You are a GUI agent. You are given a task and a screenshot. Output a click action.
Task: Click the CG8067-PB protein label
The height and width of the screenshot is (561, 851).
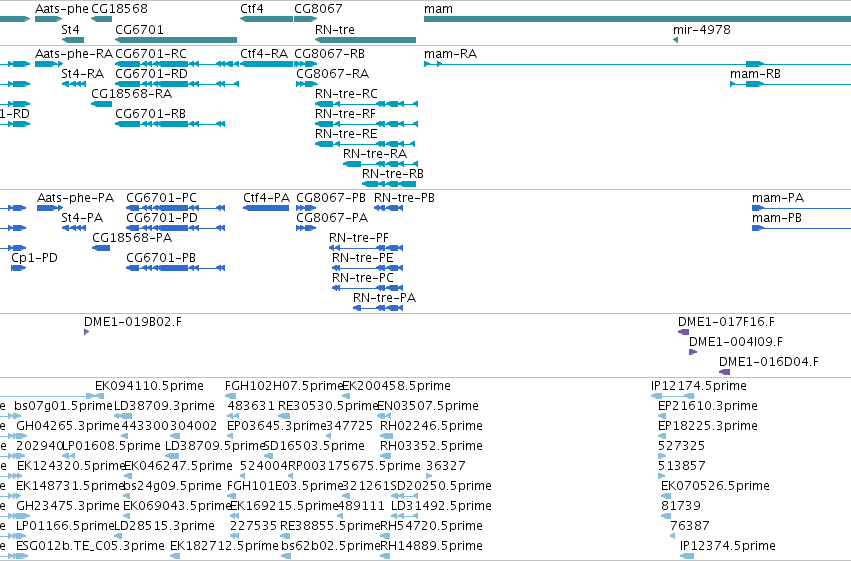coord(331,198)
